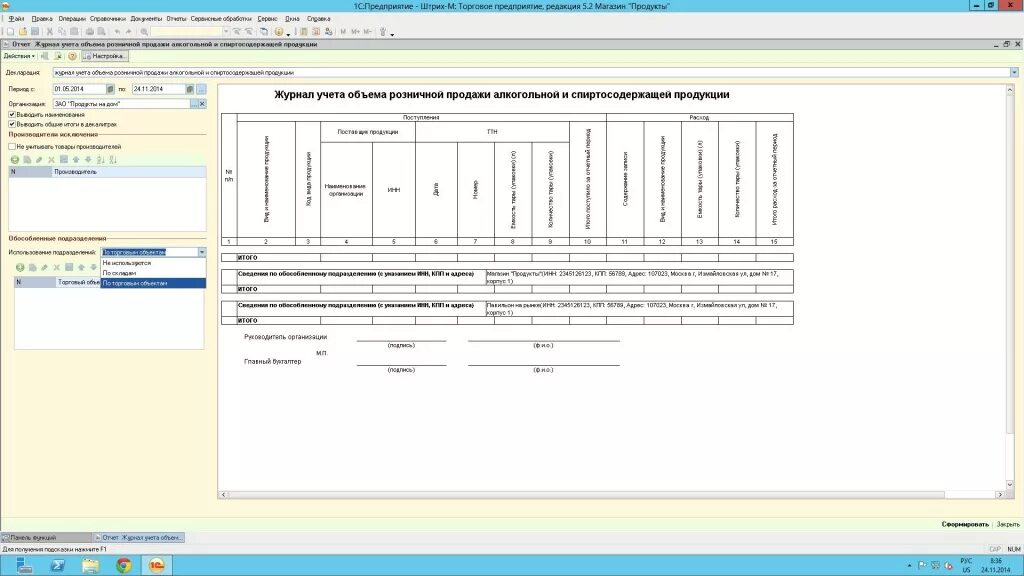This screenshot has width=1024, height=576.
Task: Choose По торговым объектам from the list
Action: coord(153,283)
